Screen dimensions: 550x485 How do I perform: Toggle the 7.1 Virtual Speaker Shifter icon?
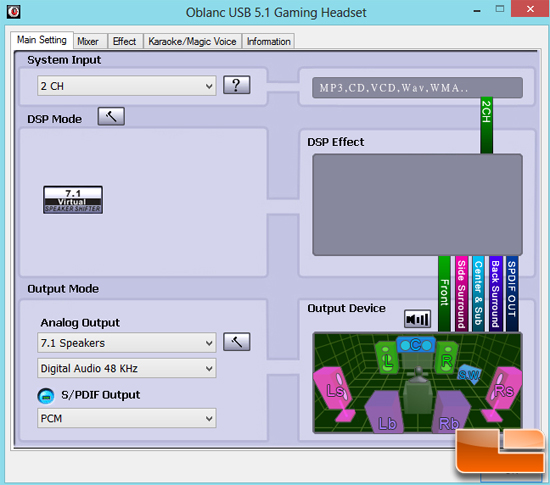tap(73, 200)
